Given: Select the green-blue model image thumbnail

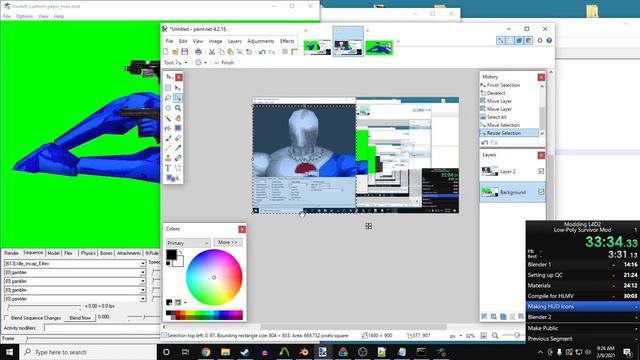Looking at the screenshot, I should point(379,47).
